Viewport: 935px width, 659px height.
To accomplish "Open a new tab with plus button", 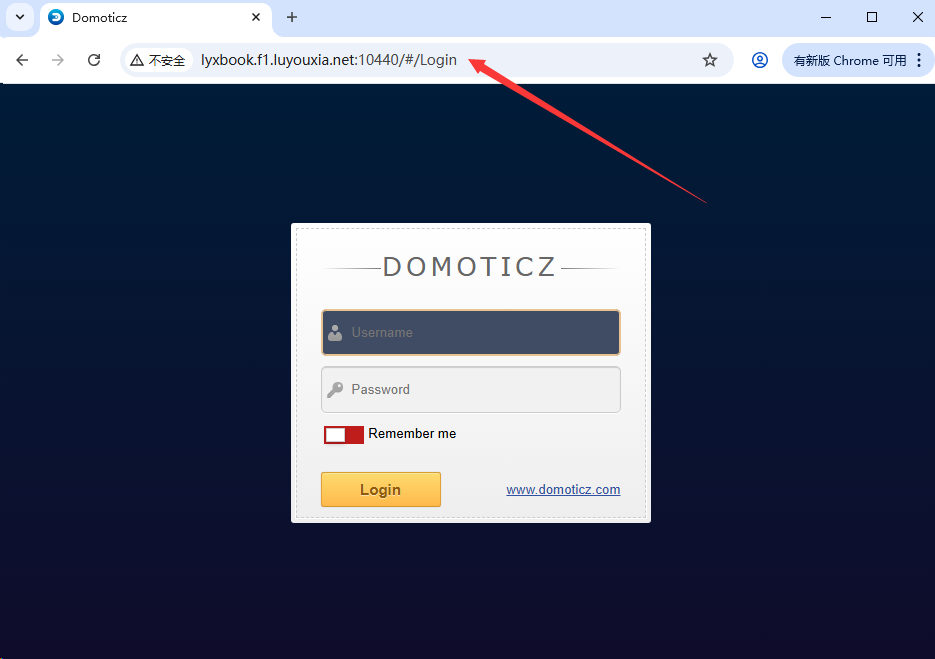I will coord(292,17).
